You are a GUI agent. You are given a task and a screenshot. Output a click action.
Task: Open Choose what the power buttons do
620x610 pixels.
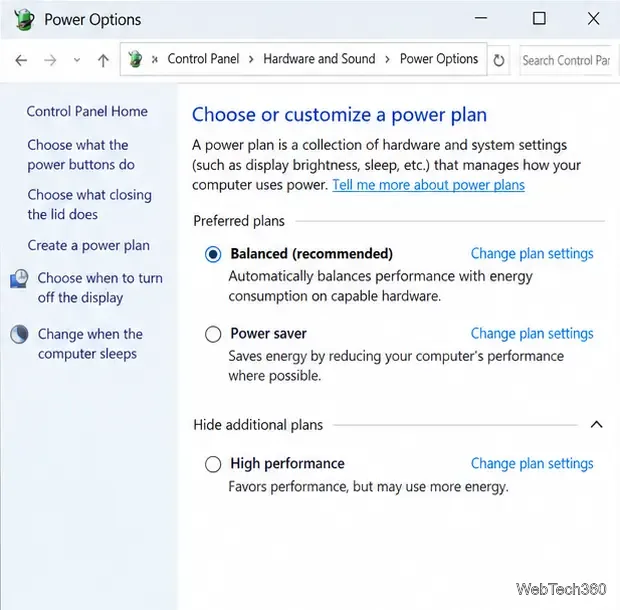point(81,155)
